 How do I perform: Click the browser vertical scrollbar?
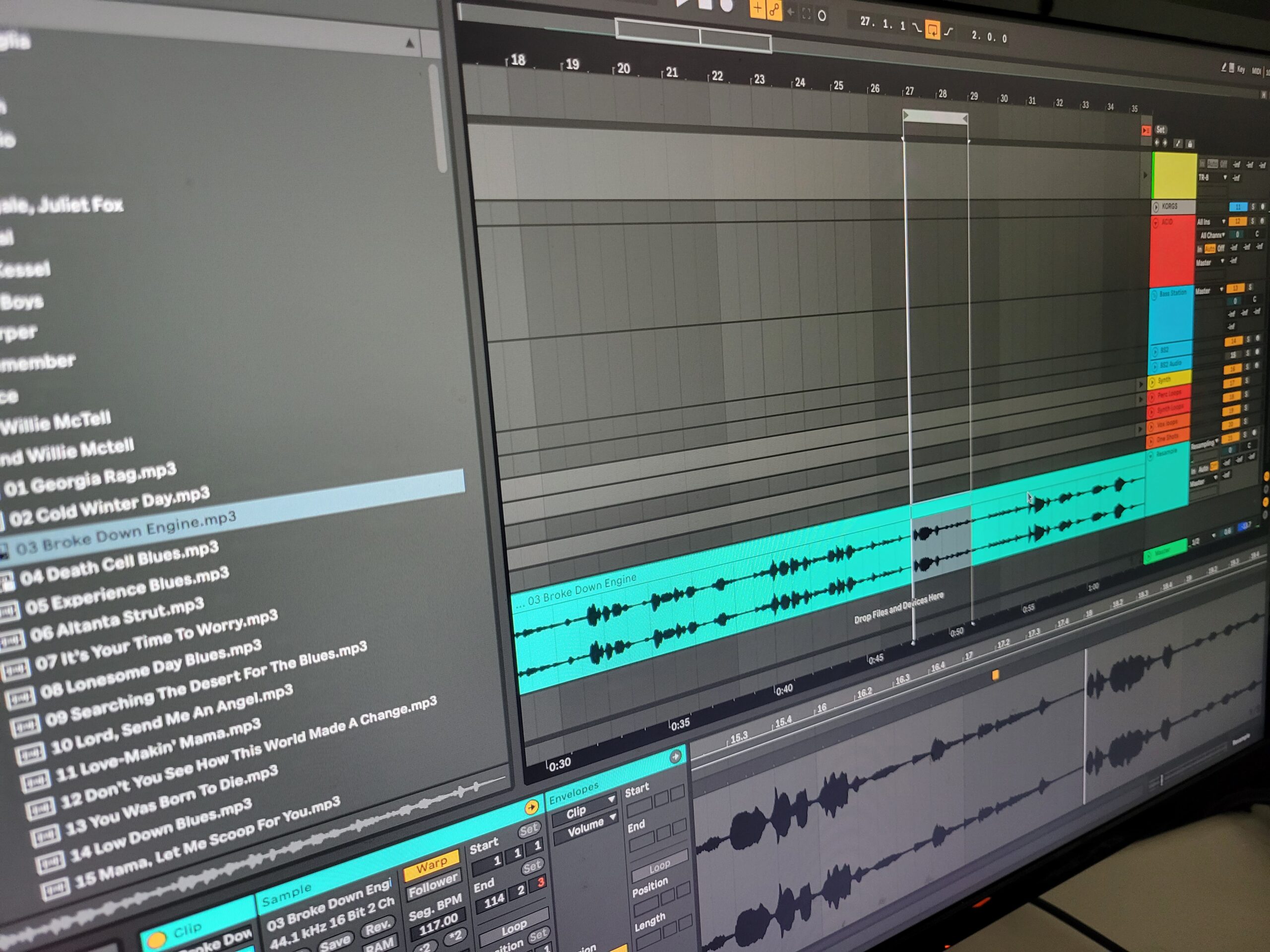(x=438, y=119)
